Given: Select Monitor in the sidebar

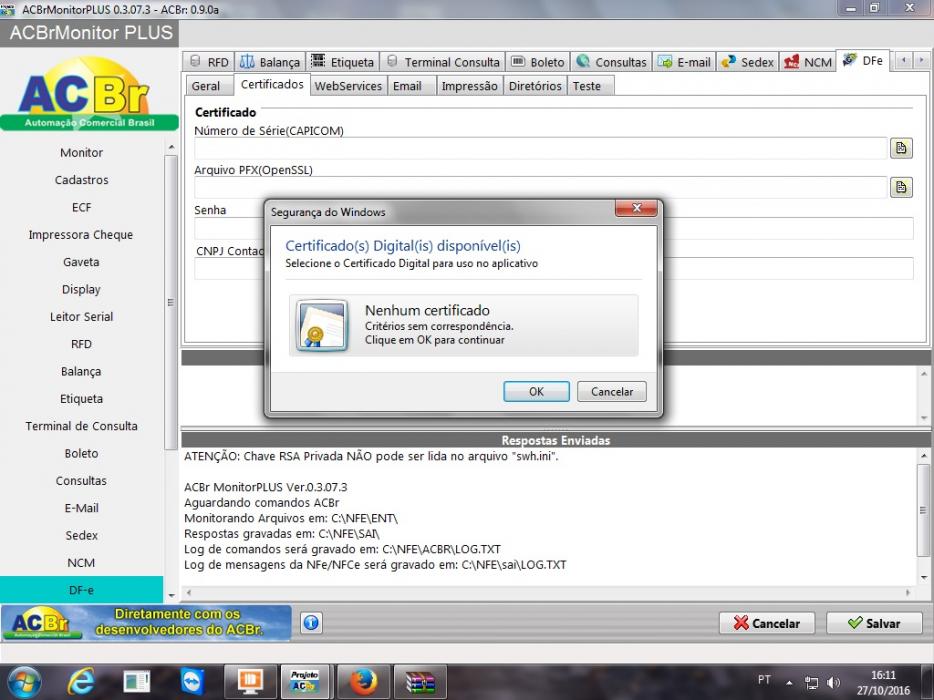Looking at the screenshot, I should [82, 153].
